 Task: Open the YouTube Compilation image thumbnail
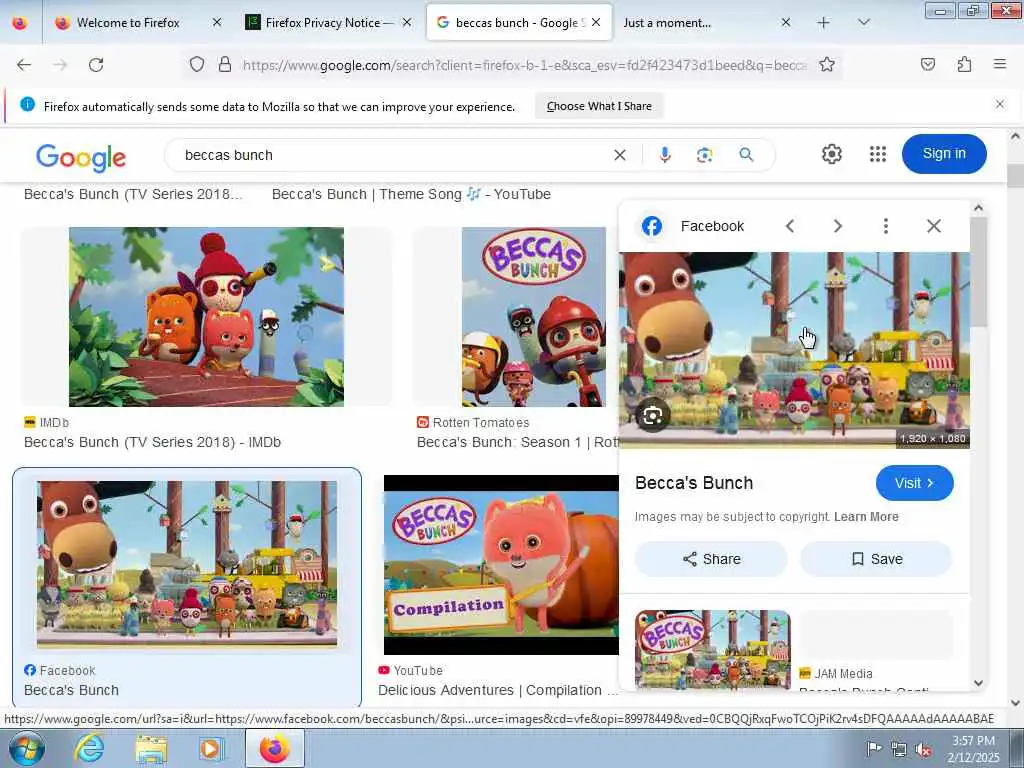501,565
